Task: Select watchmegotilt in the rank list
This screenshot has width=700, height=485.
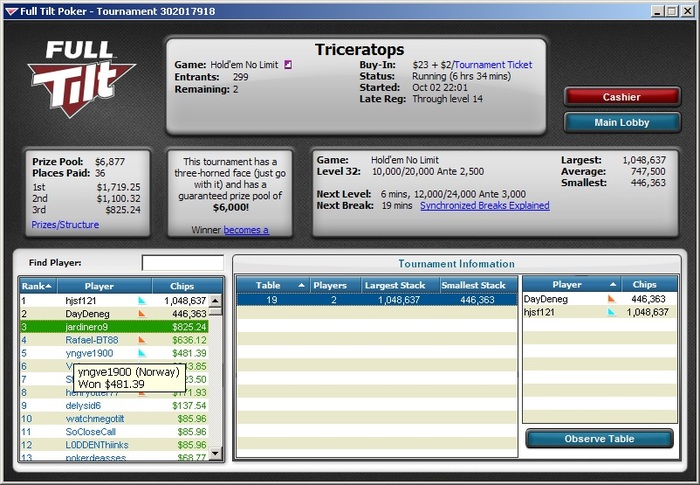Action: [114, 418]
